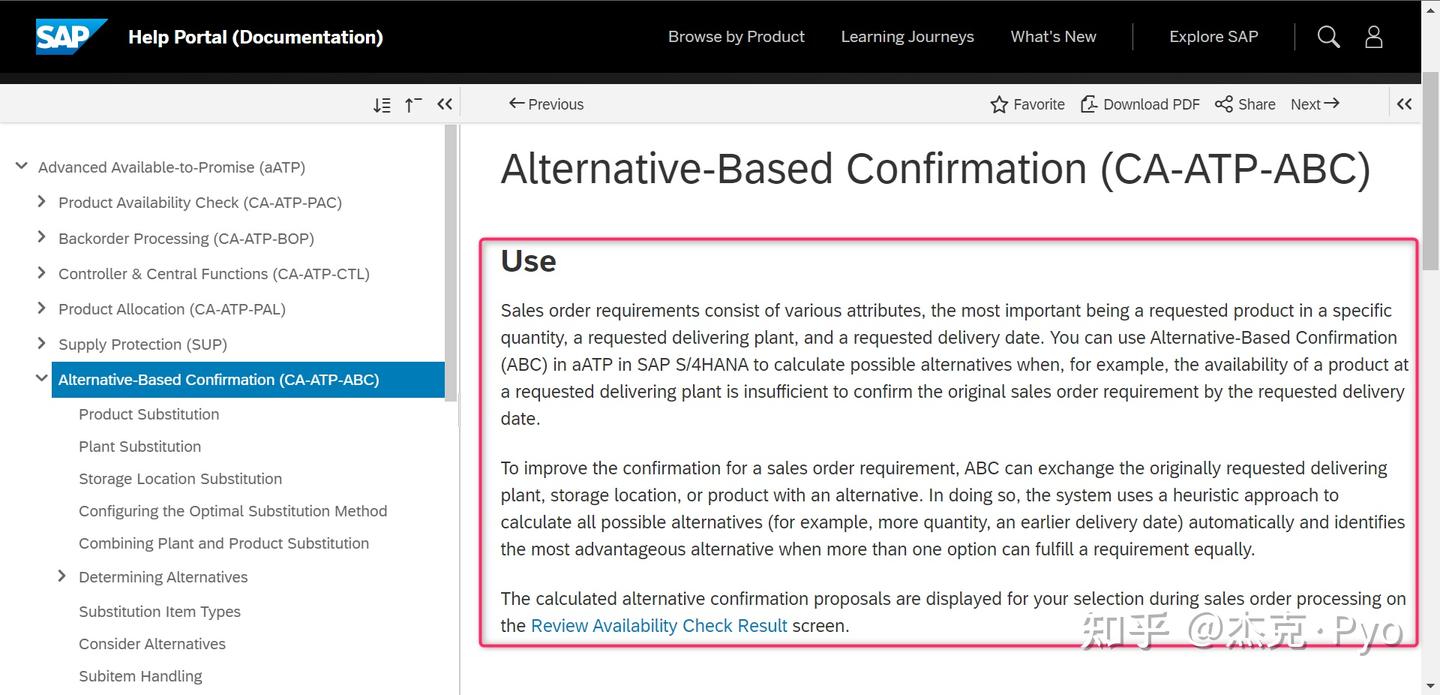
Task: Open Storage Location Substitution topic
Action: click(180, 478)
